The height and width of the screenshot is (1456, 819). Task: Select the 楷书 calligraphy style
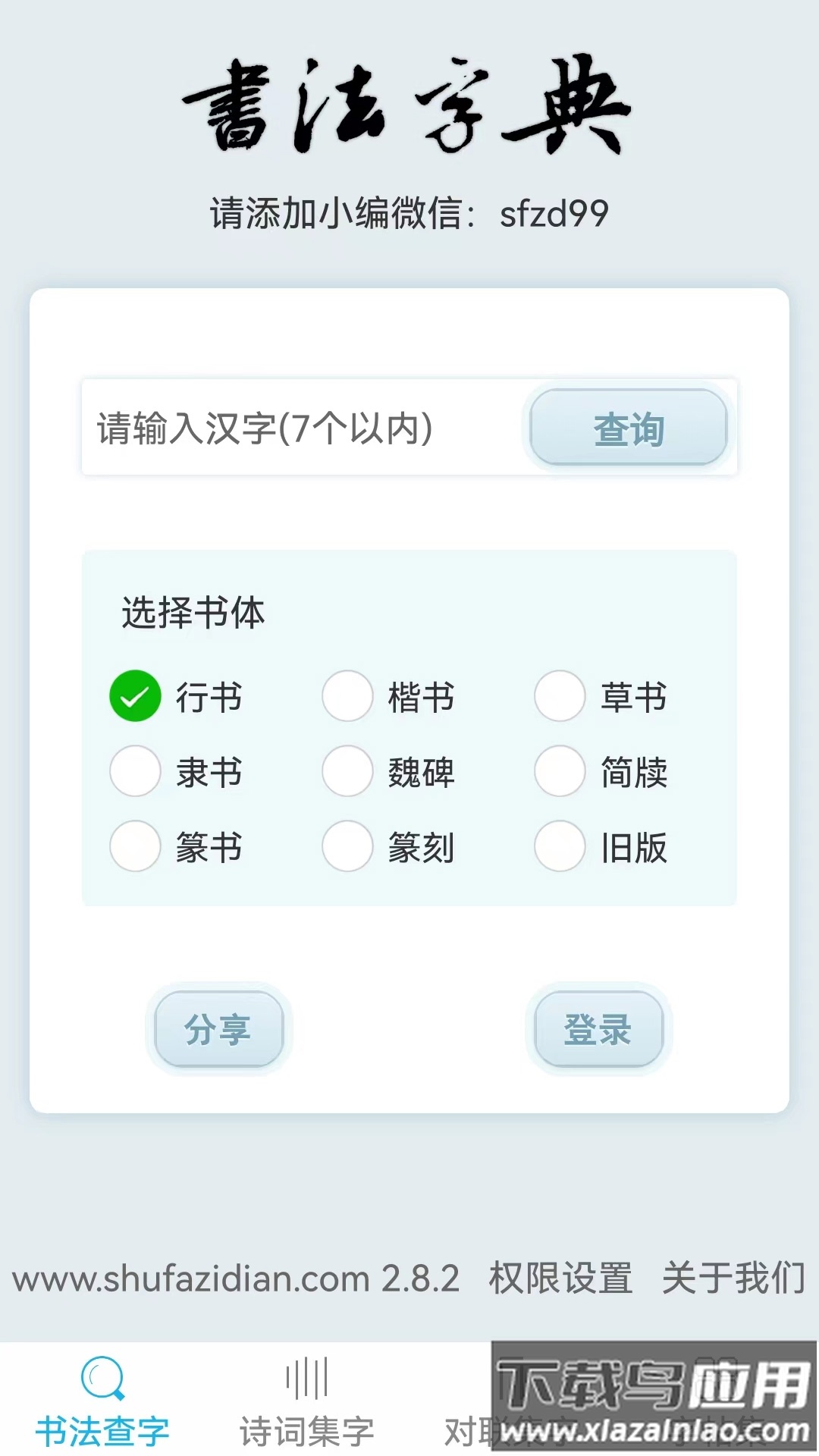pyautogui.click(x=347, y=696)
